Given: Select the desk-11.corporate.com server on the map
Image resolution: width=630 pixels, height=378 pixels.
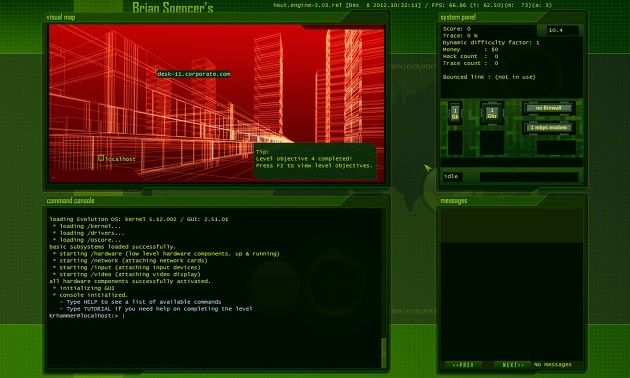Looking at the screenshot, I should 193,74.
